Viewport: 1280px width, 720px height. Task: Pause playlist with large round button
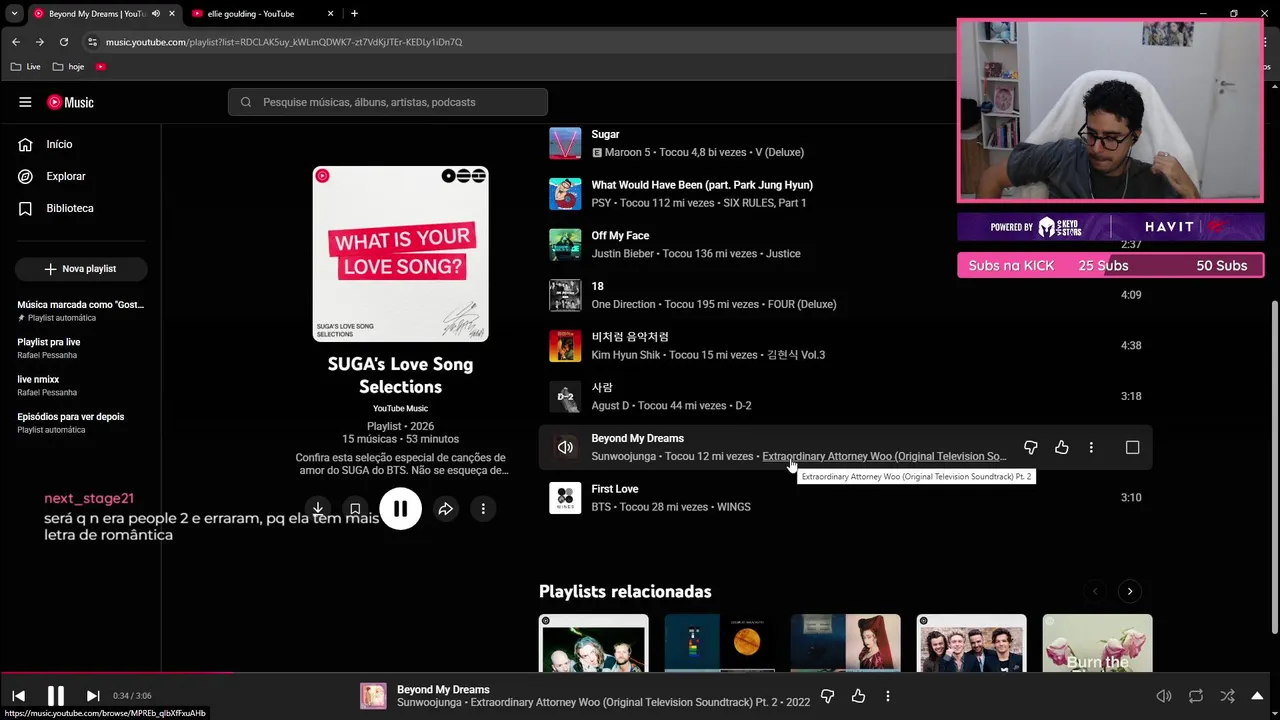400,508
